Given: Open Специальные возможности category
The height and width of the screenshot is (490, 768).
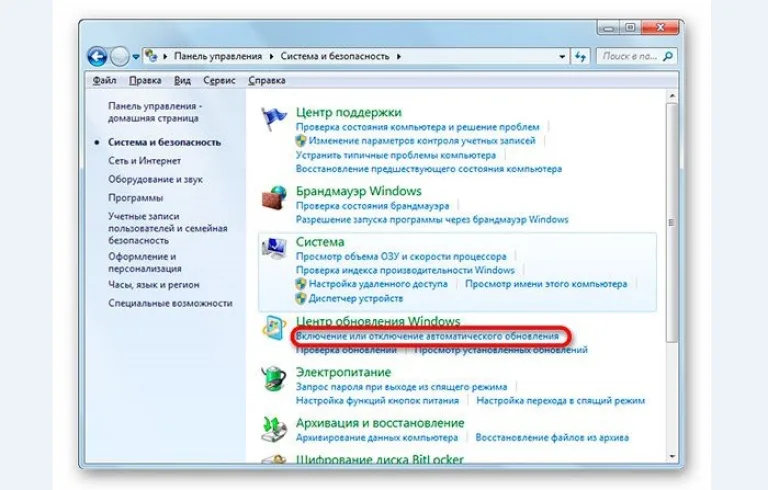Looking at the screenshot, I should pyautogui.click(x=170, y=303).
